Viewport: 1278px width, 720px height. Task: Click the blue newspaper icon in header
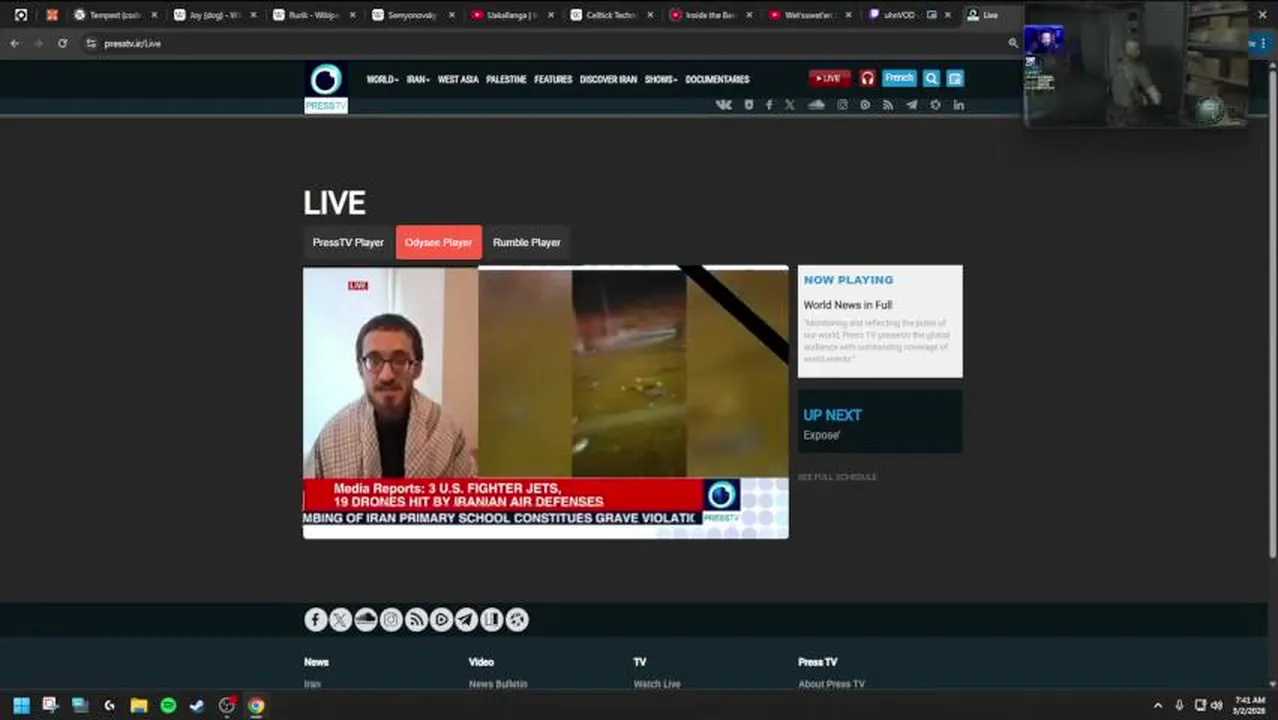(x=955, y=78)
